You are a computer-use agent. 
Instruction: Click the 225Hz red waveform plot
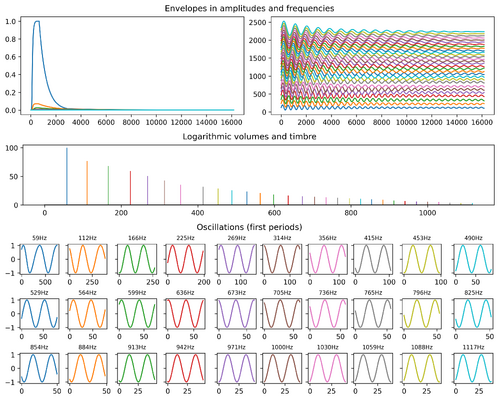(x=185, y=259)
